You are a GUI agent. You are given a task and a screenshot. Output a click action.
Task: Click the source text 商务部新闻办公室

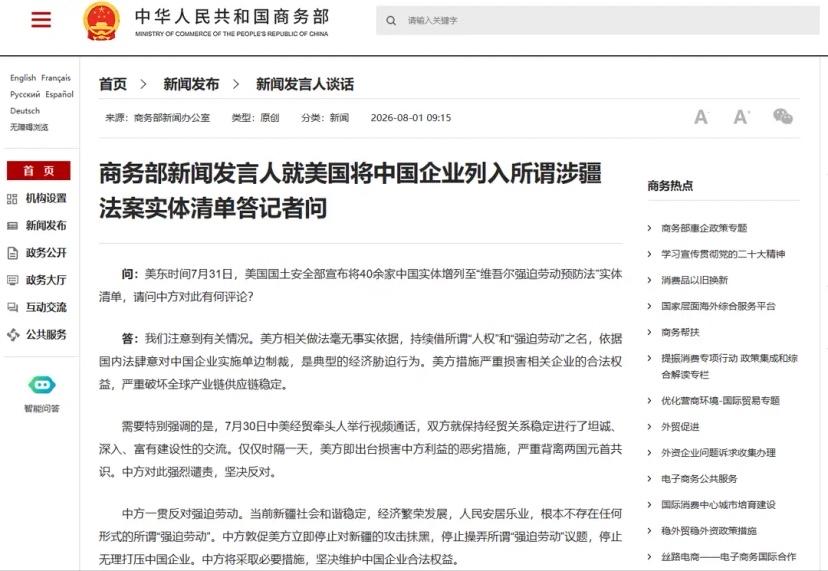point(172,117)
